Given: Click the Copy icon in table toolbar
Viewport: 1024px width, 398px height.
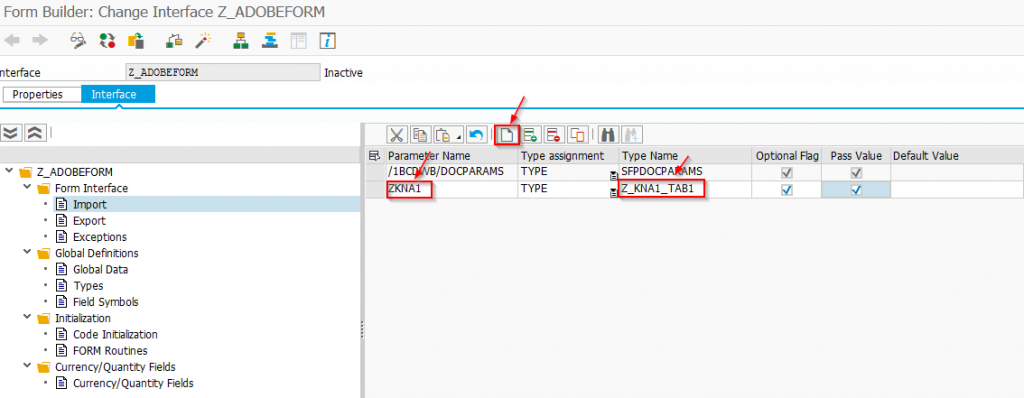Looking at the screenshot, I should click(x=419, y=135).
